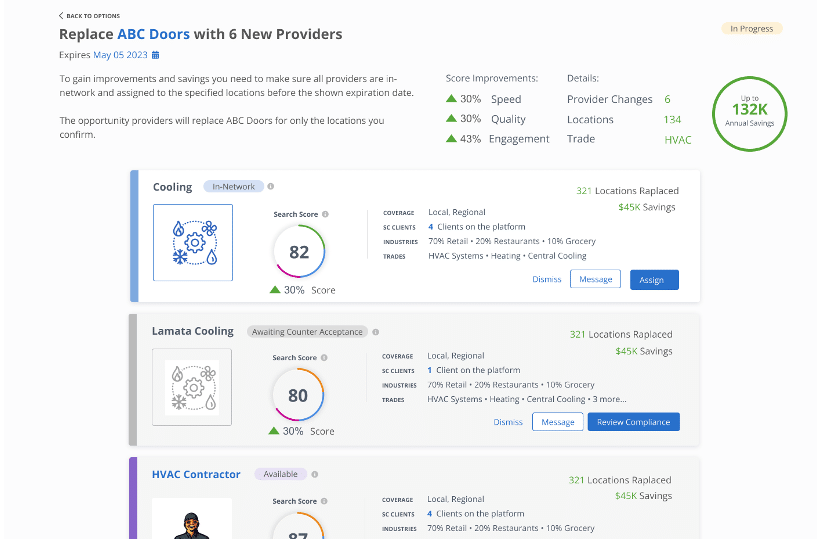Open the Cooling provider logo thumbnail
This screenshot has width=818, height=540.
pos(193,242)
